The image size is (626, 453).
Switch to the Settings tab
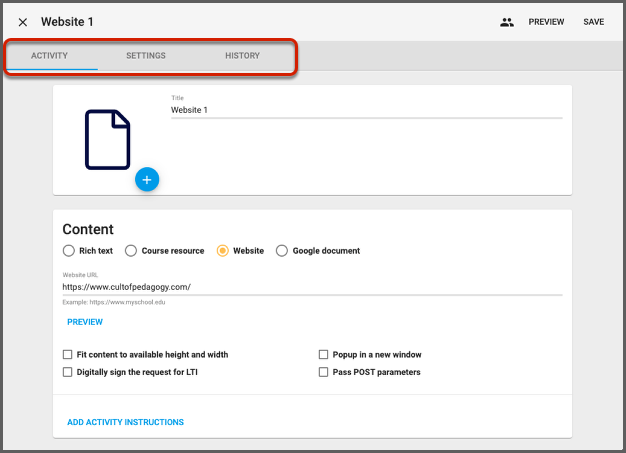click(146, 56)
